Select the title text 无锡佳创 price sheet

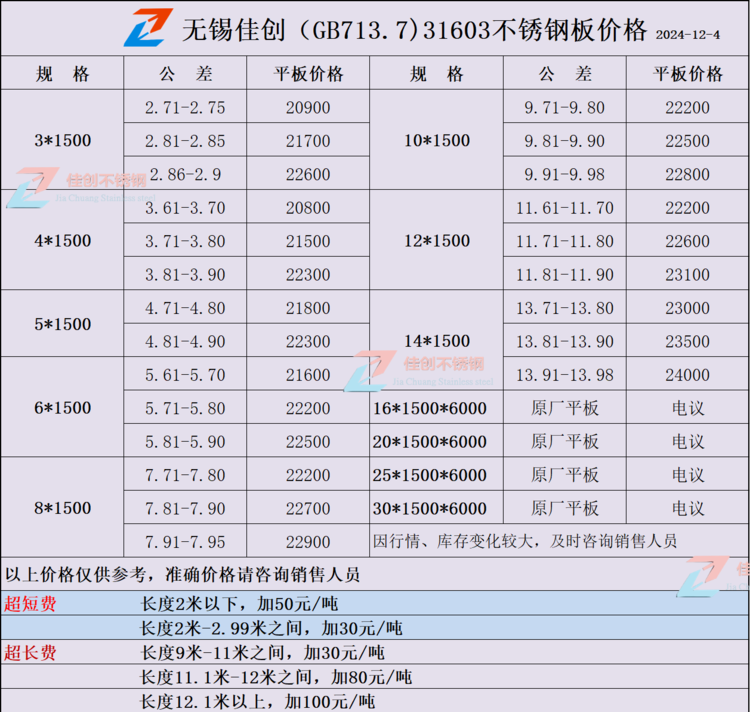[414, 30]
